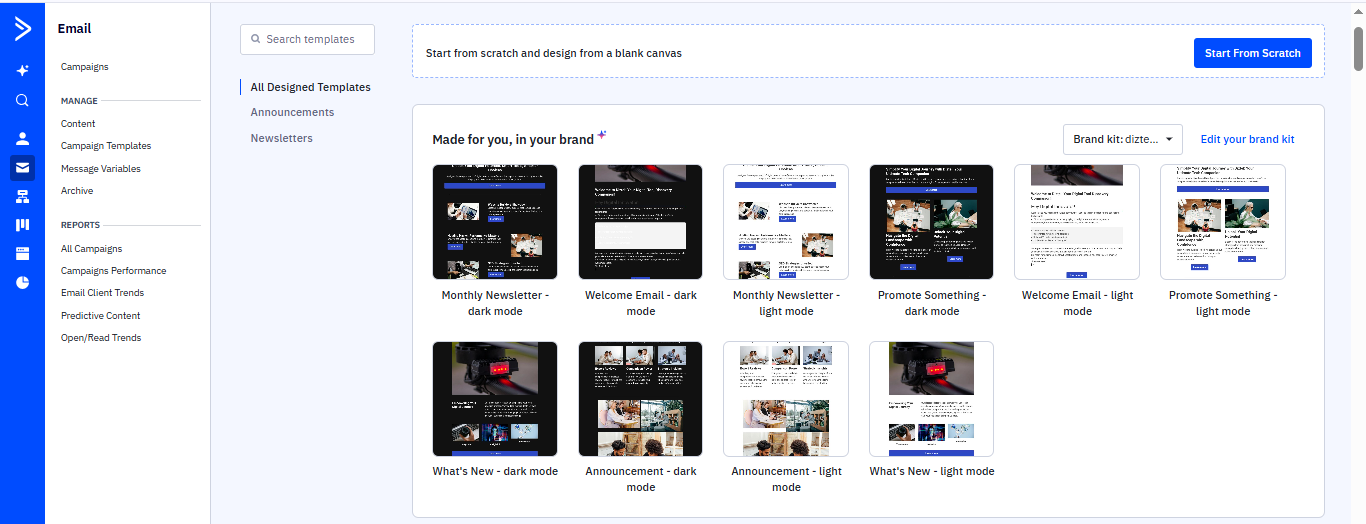Click the Search templates input field

pyautogui.click(x=308, y=40)
